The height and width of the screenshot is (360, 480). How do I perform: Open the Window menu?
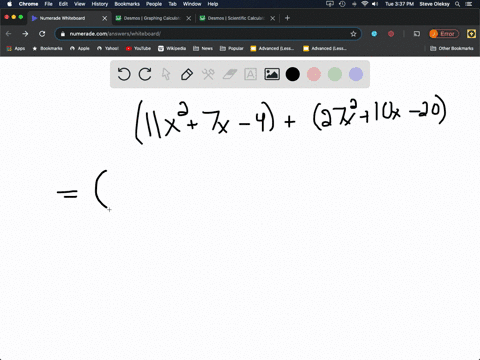click(x=192, y=4)
